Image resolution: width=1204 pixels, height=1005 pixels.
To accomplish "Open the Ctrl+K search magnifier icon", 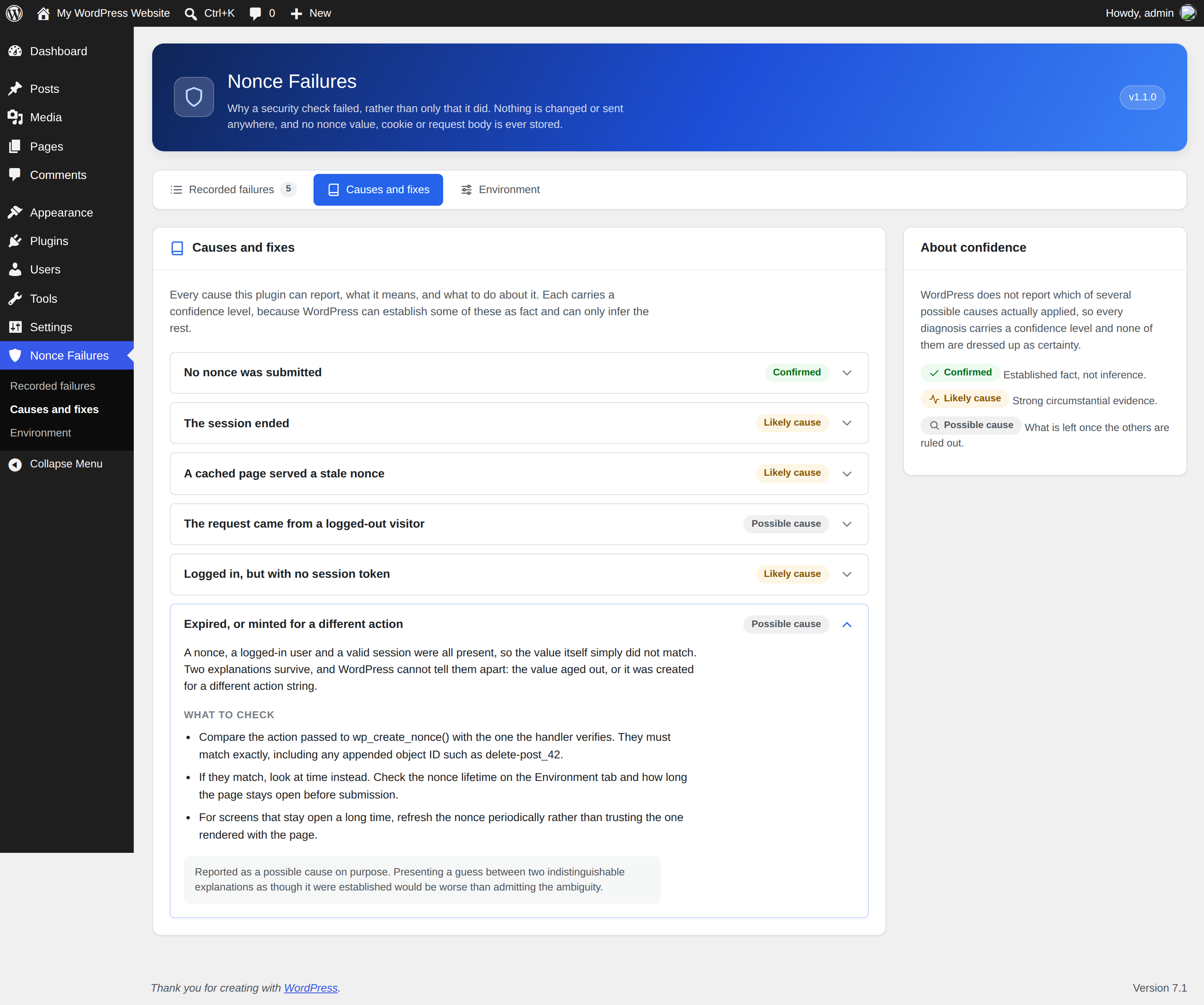I will 191,13.
